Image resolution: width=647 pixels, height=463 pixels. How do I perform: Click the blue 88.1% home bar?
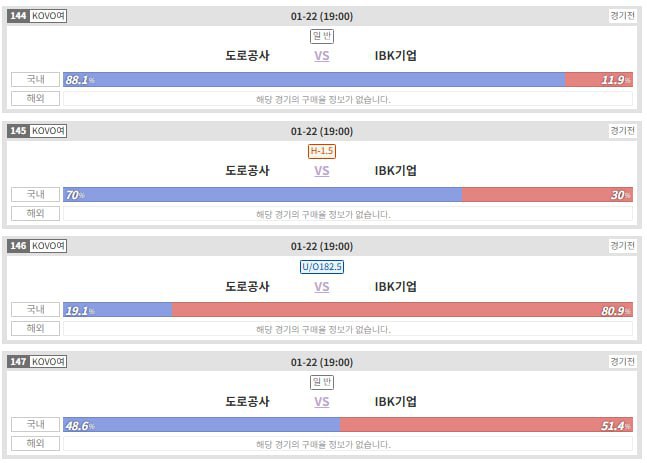[313, 80]
